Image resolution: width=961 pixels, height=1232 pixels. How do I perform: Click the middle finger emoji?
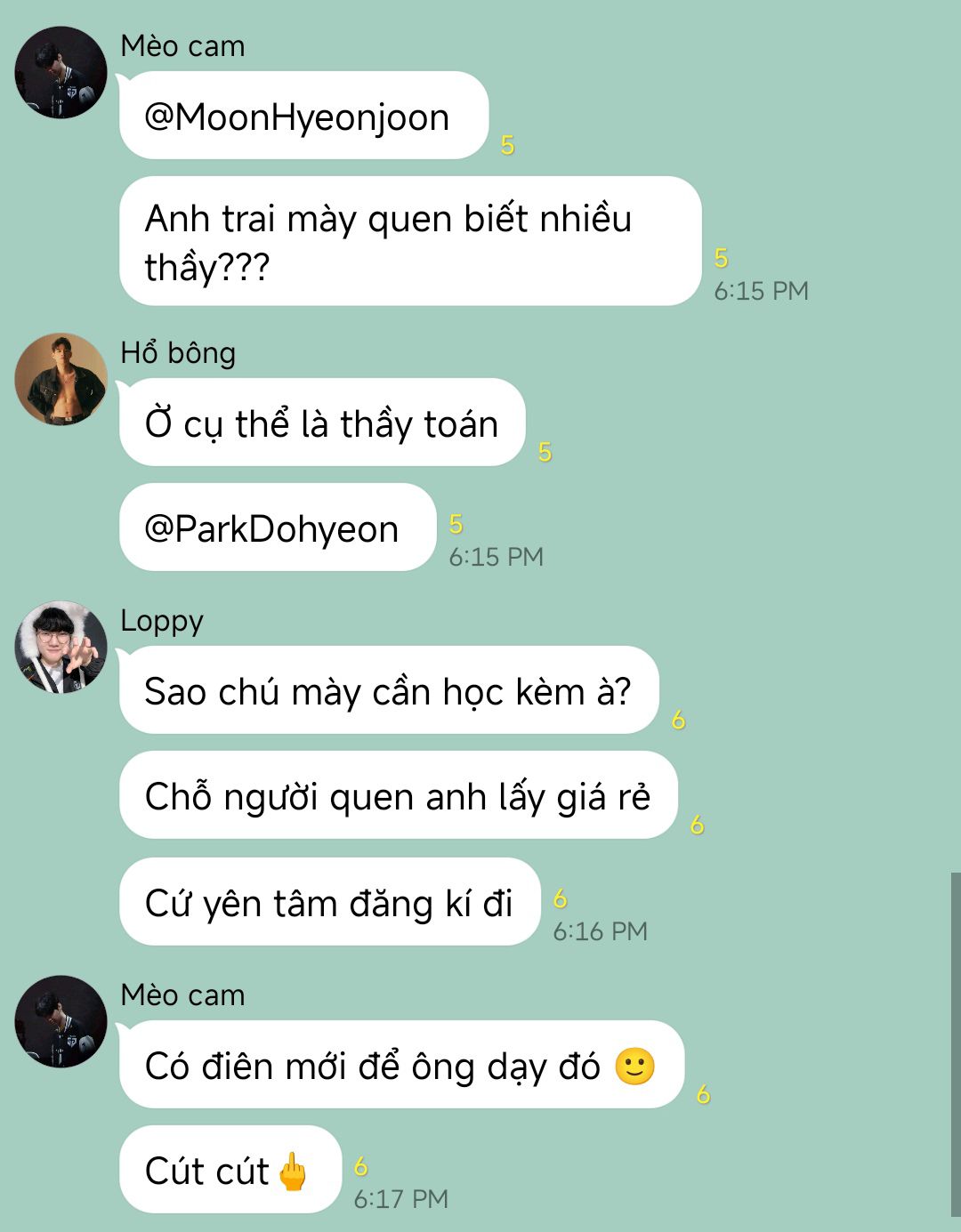pos(293,1171)
